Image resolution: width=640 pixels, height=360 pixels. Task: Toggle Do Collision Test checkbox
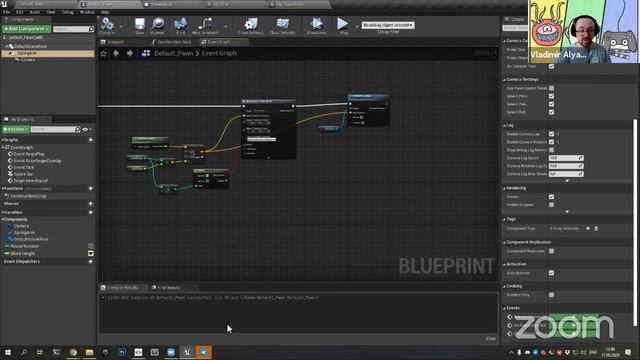click(x=551, y=66)
